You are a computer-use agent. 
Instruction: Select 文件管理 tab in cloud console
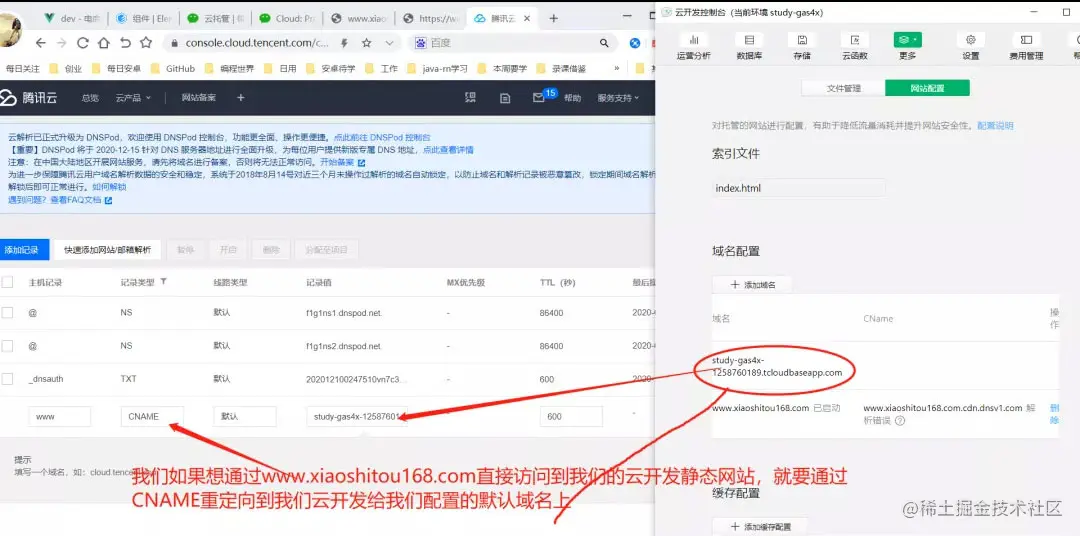[843, 88]
